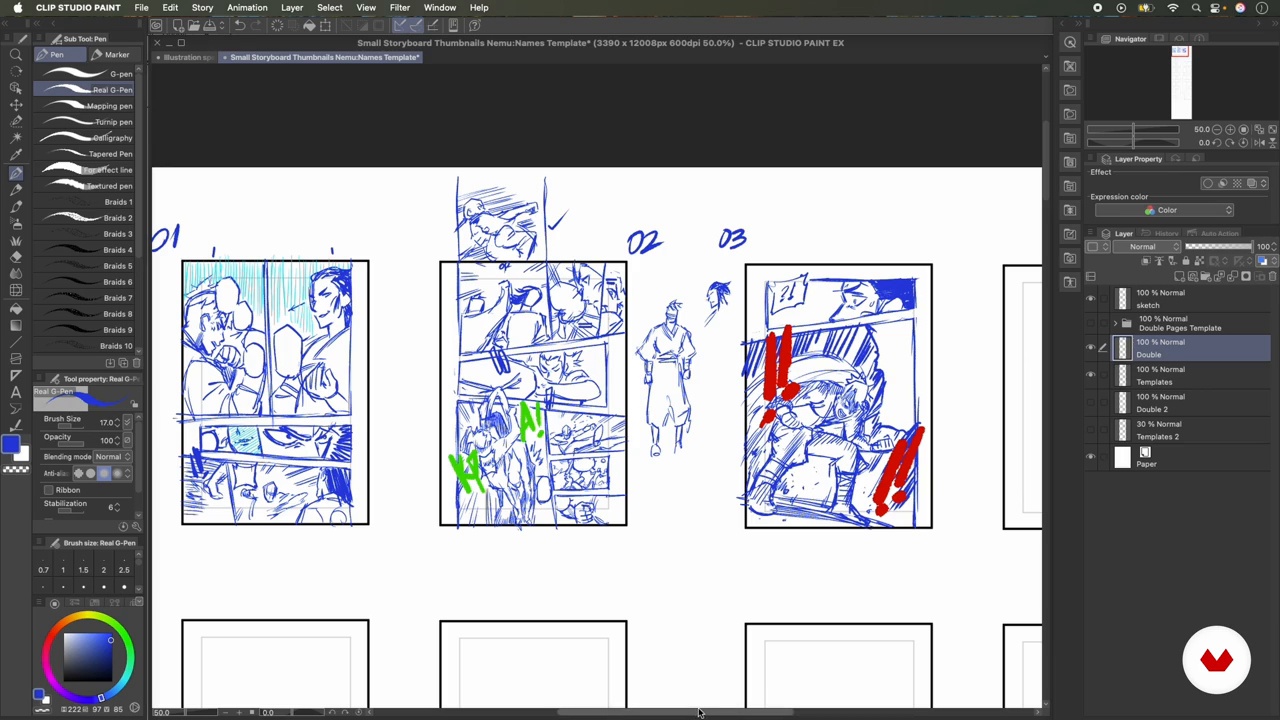Adjust the layer opacity slider

point(1219,247)
